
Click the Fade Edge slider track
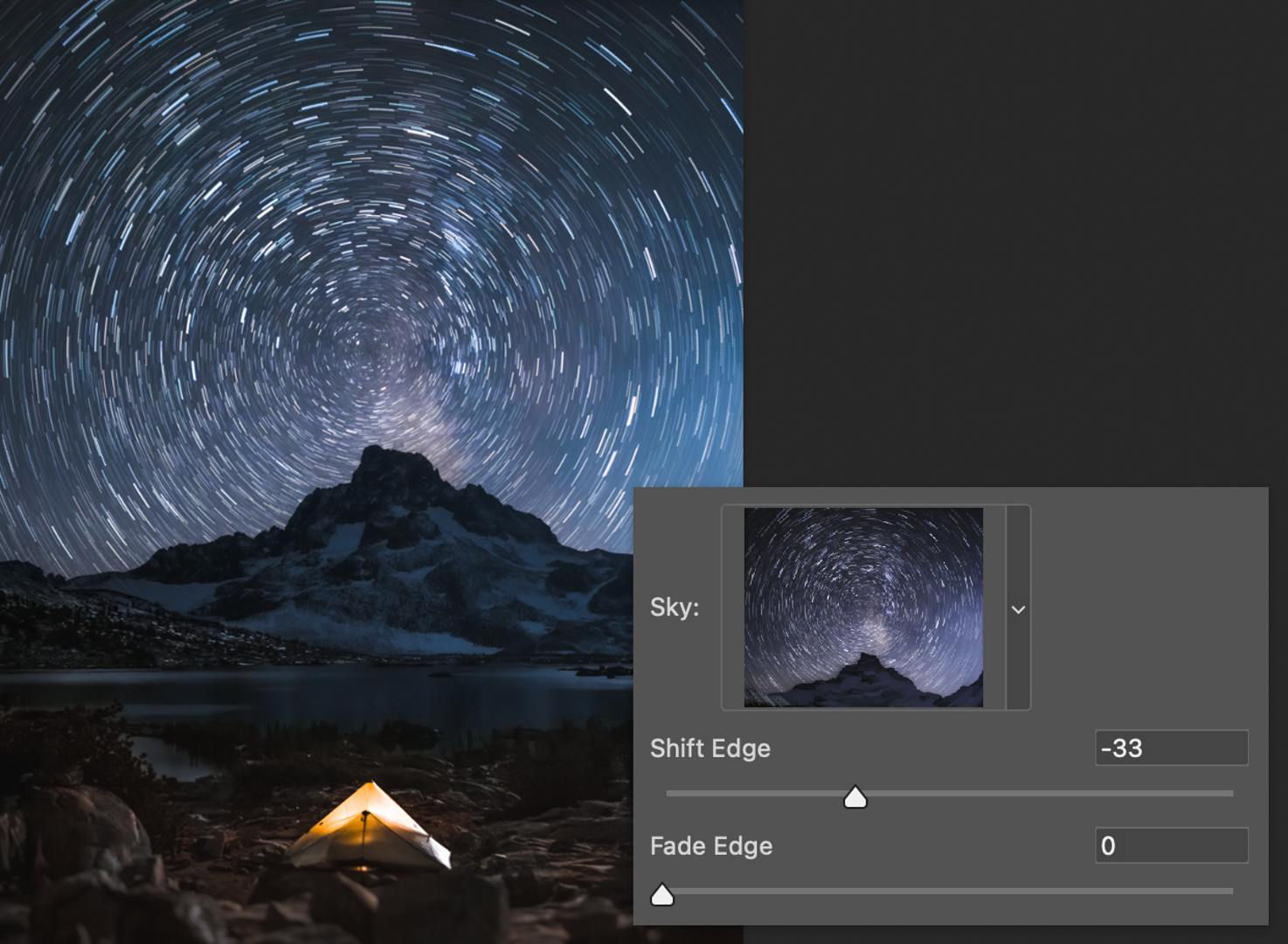(x=961, y=890)
